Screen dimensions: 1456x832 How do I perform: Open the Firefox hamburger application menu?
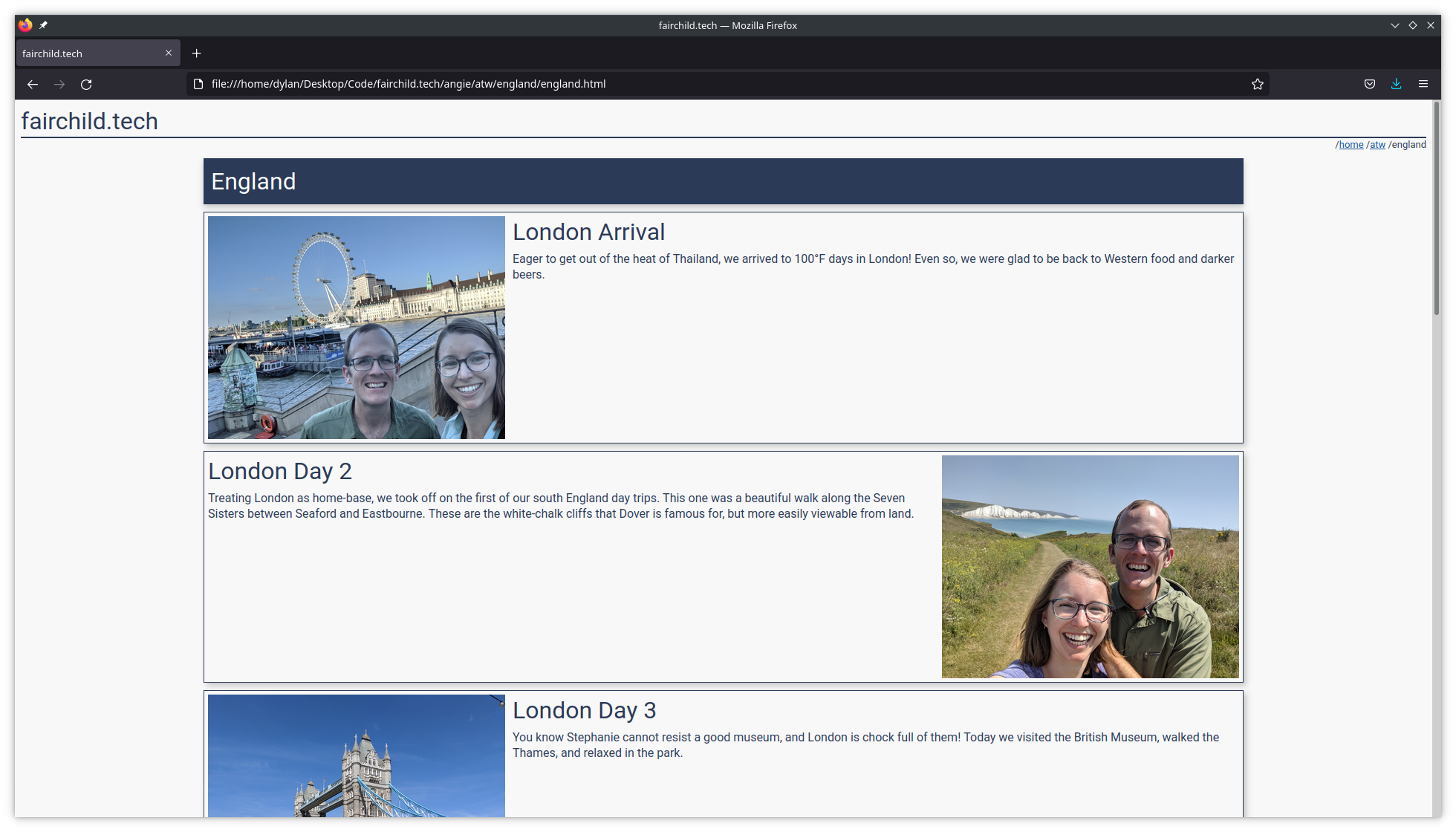(x=1423, y=84)
